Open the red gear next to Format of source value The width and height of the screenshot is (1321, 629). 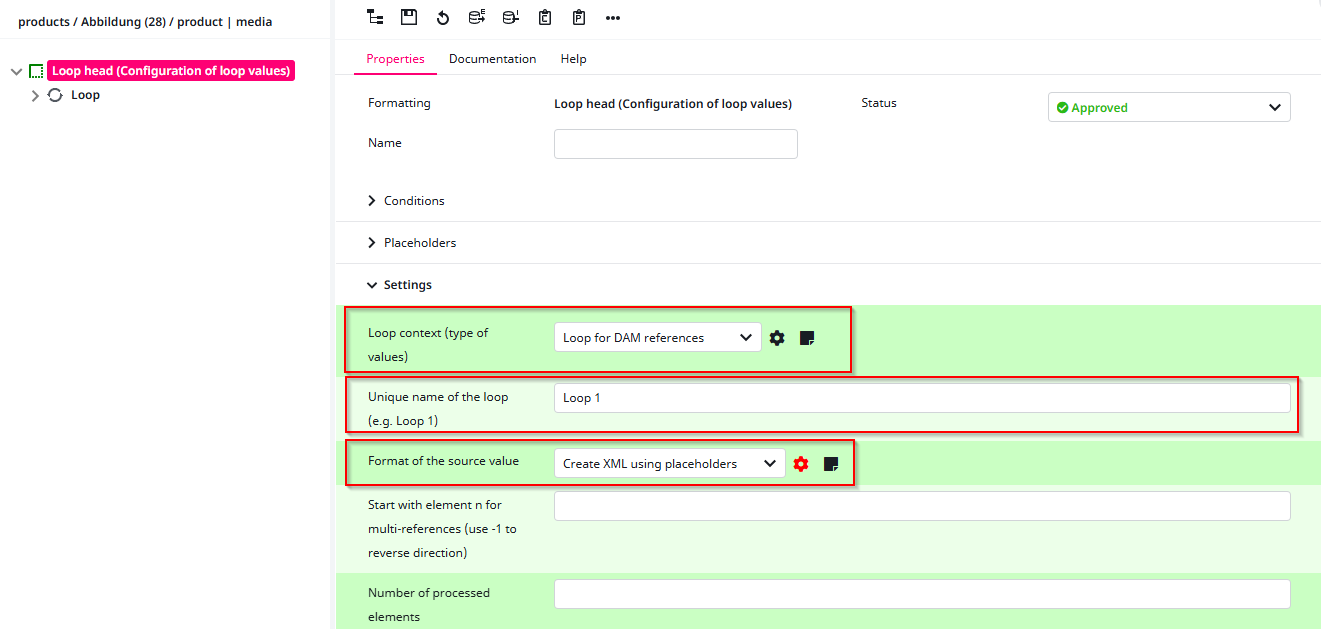(x=801, y=464)
